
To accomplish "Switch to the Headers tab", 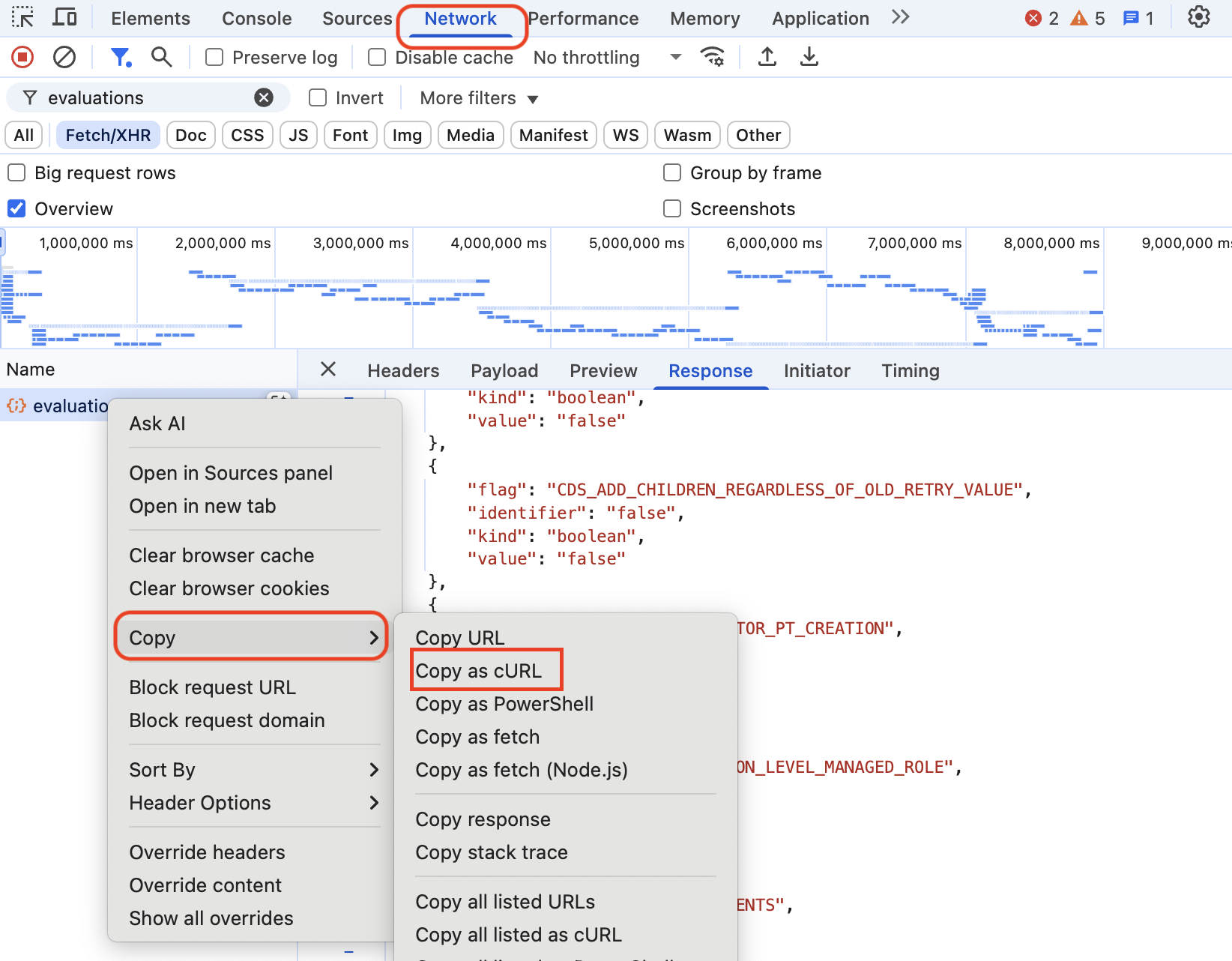I will click(x=403, y=371).
